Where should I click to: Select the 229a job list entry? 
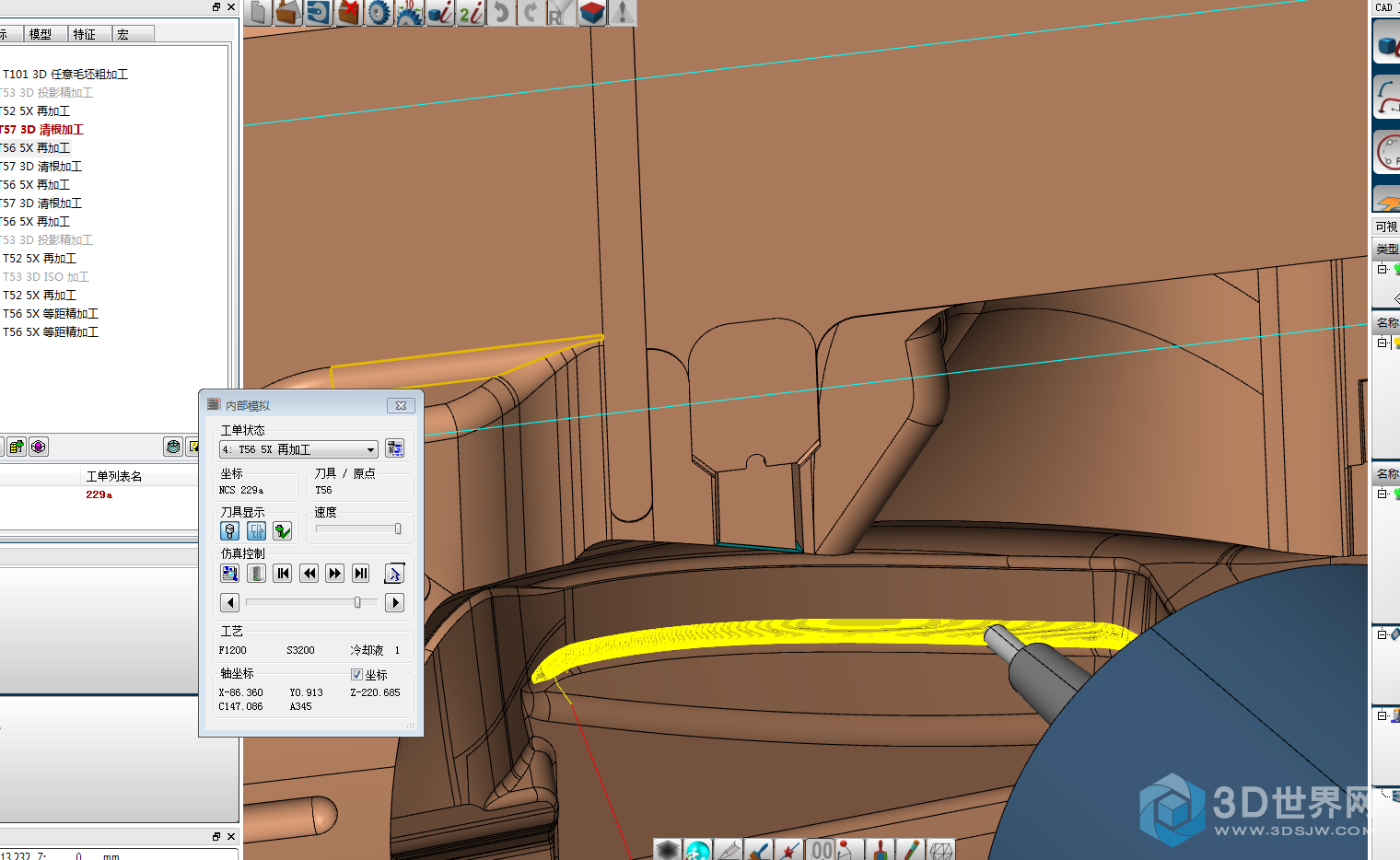(99, 494)
